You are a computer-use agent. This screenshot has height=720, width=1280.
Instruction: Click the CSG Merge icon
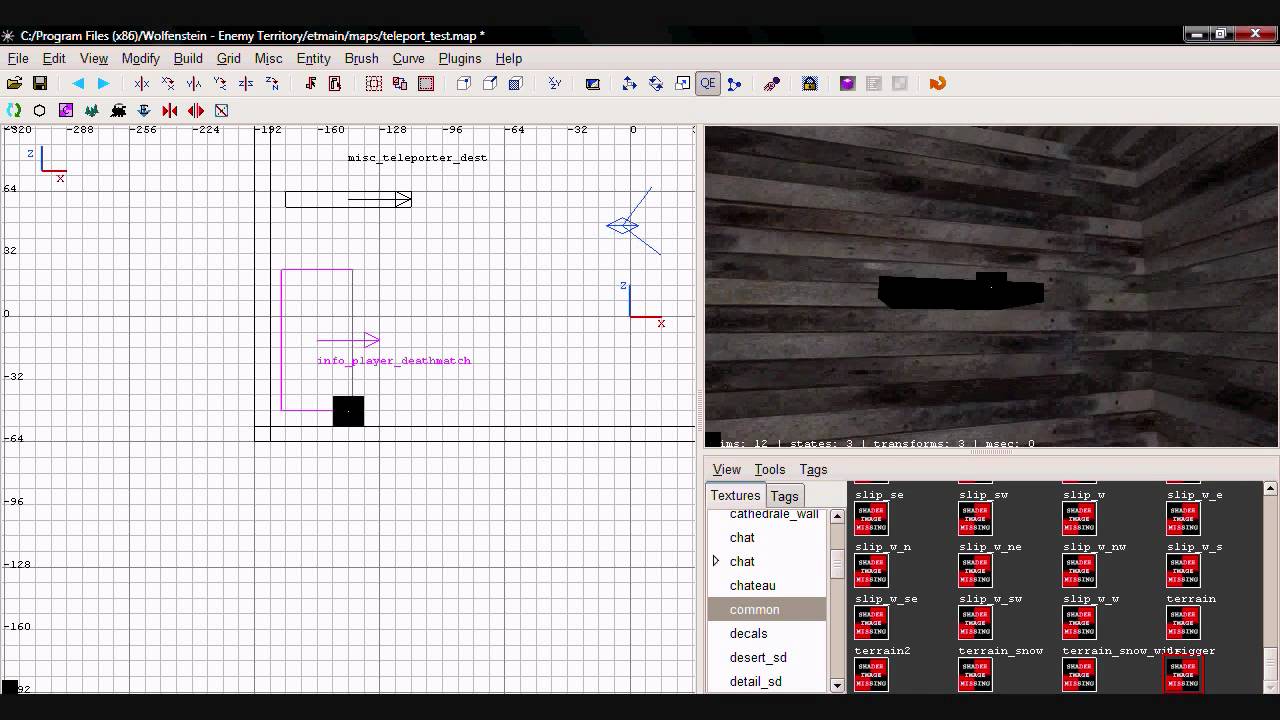click(400, 84)
